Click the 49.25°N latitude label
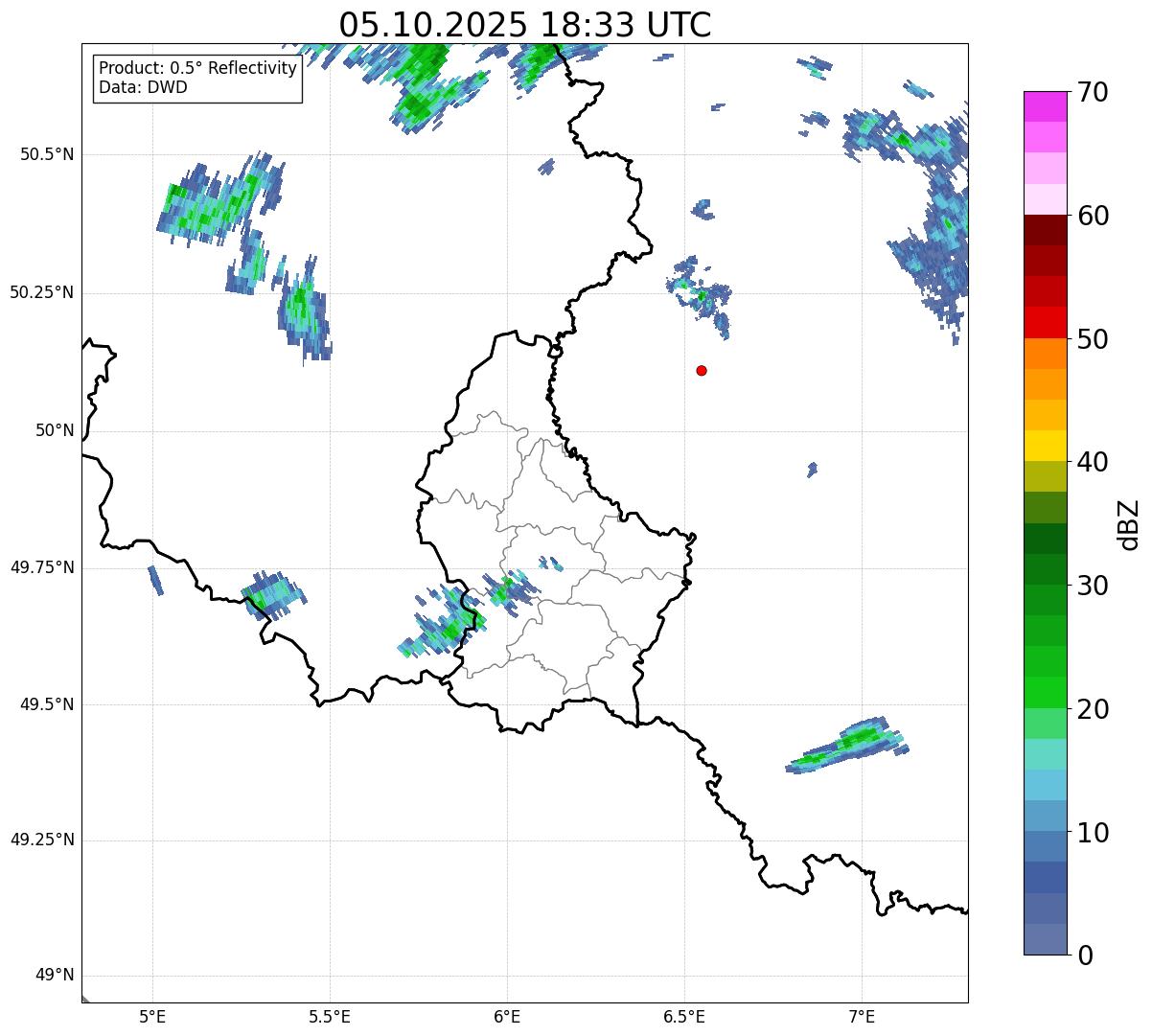 point(42,840)
